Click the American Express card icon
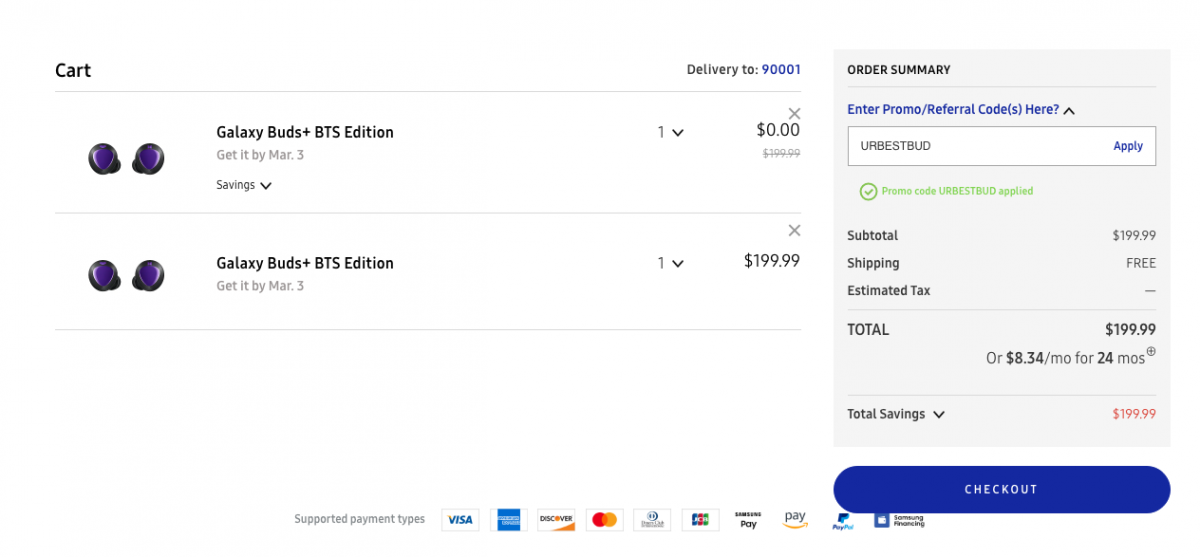Viewport: 1200px width, 557px height. tap(509, 520)
